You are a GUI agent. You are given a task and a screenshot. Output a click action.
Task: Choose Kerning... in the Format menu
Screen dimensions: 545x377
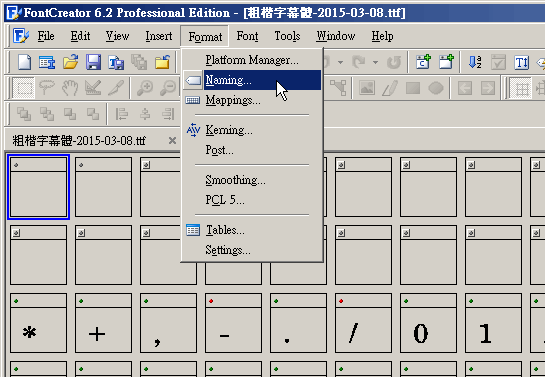click(x=252, y=130)
